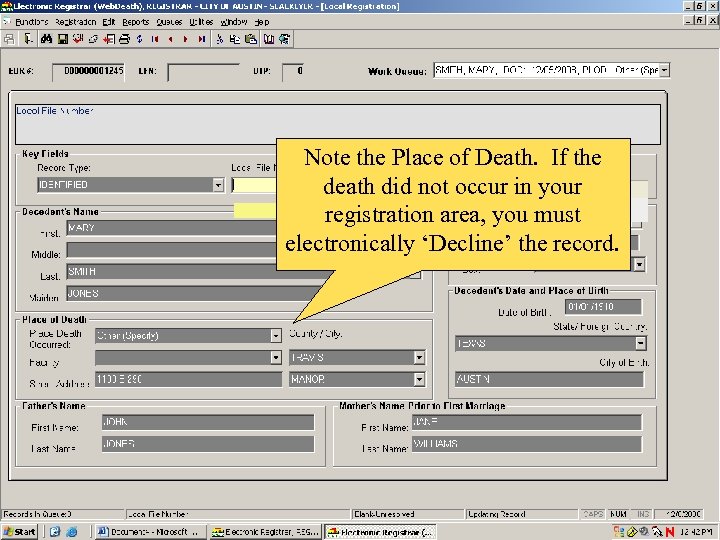This screenshot has width=720, height=540.
Task: Click the binoculars search icon in toolbar
Action: 46,39
